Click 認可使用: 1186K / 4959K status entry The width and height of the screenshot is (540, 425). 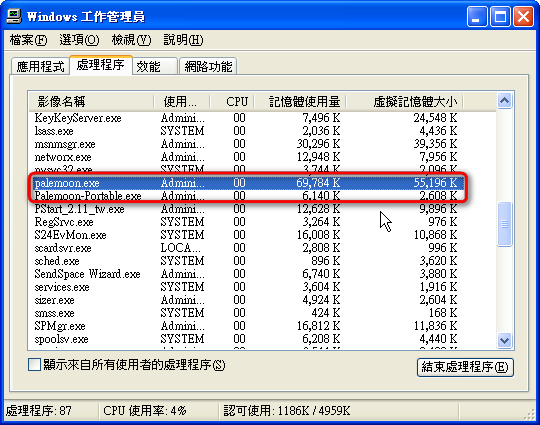coord(287,411)
